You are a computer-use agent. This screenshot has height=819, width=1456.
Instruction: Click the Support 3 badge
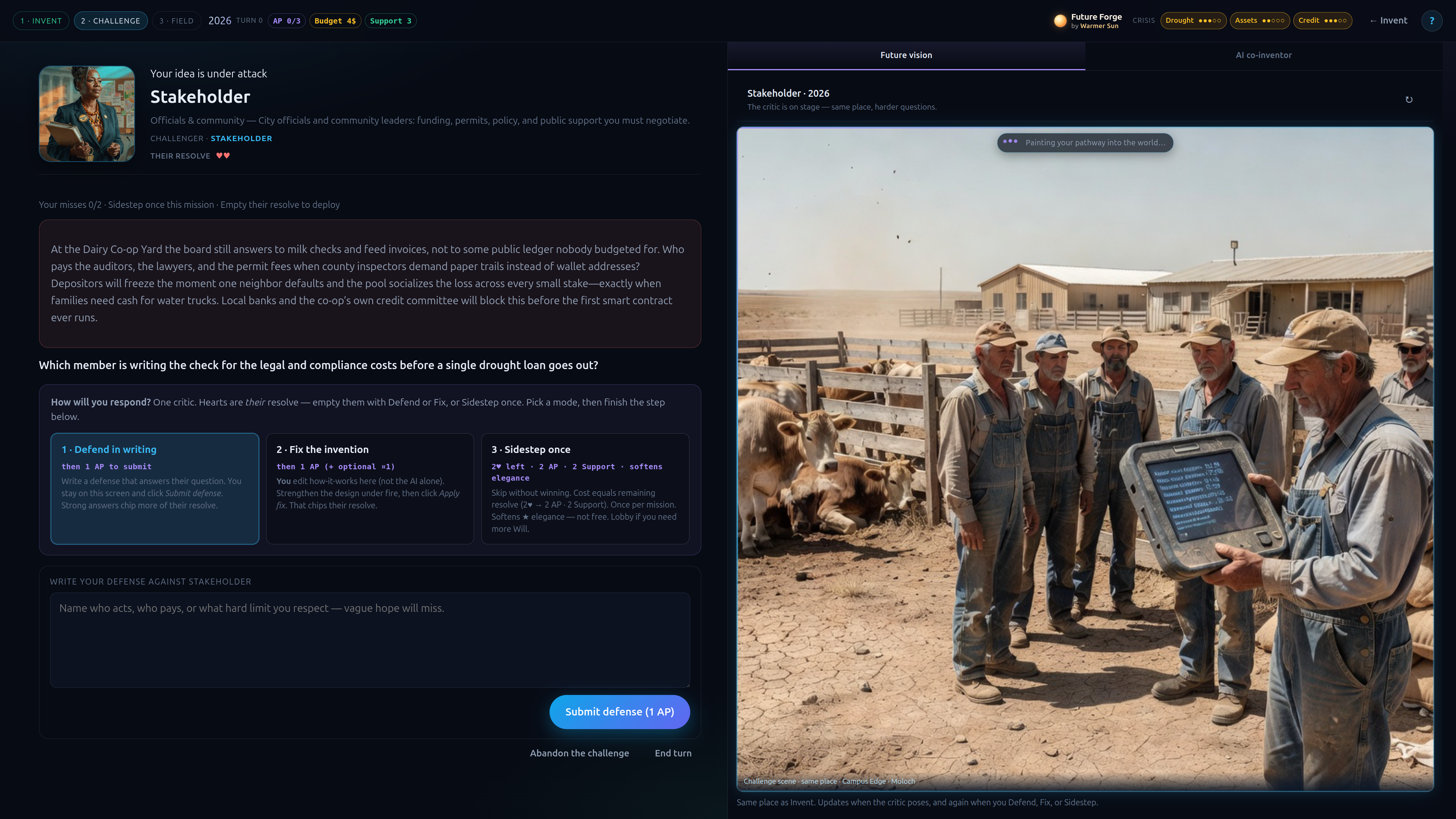[x=391, y=21]
